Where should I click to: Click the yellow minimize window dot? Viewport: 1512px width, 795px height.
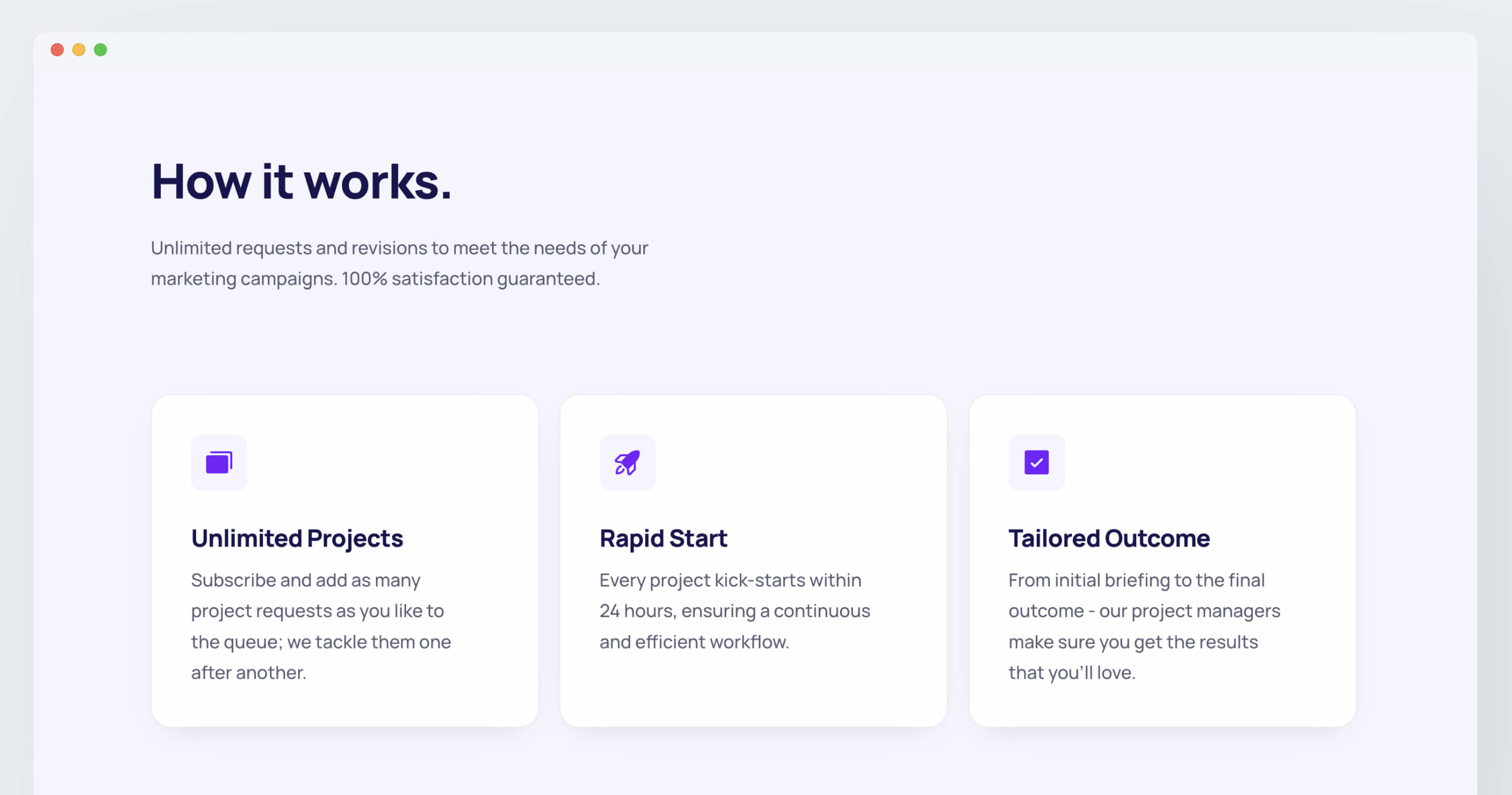[79, 50]
